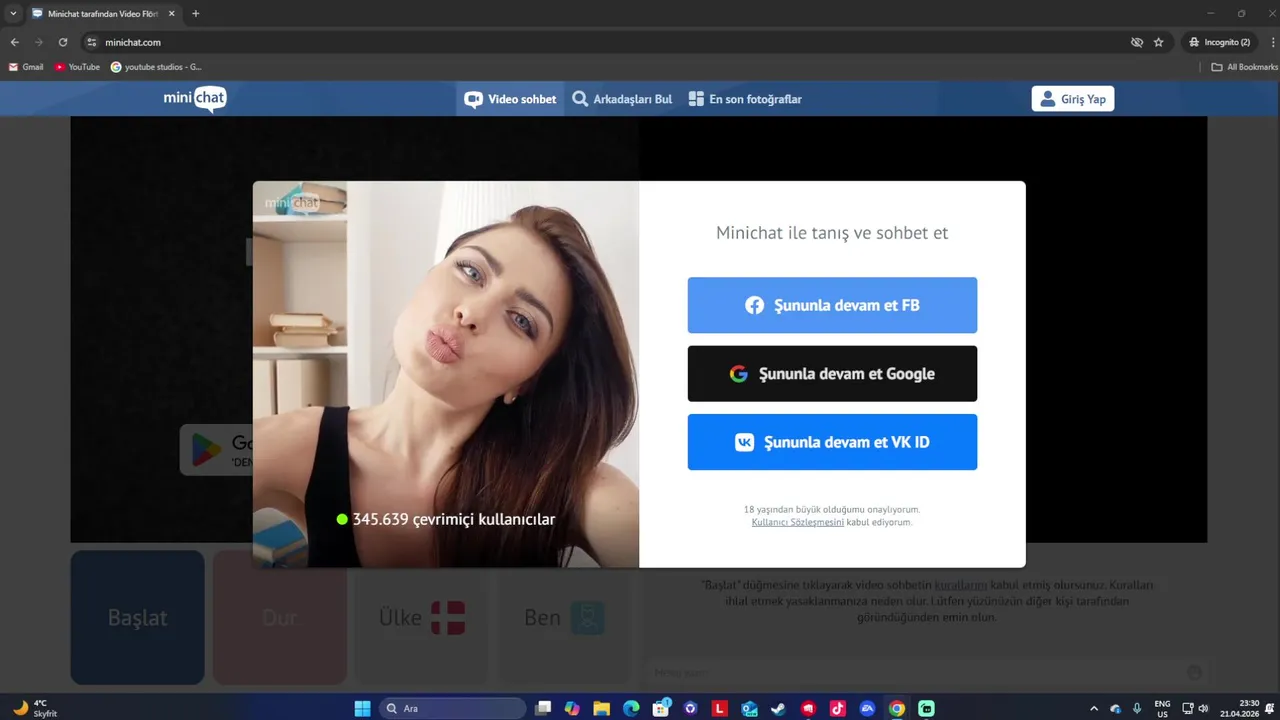Open a new browser tab

(195, 14)
